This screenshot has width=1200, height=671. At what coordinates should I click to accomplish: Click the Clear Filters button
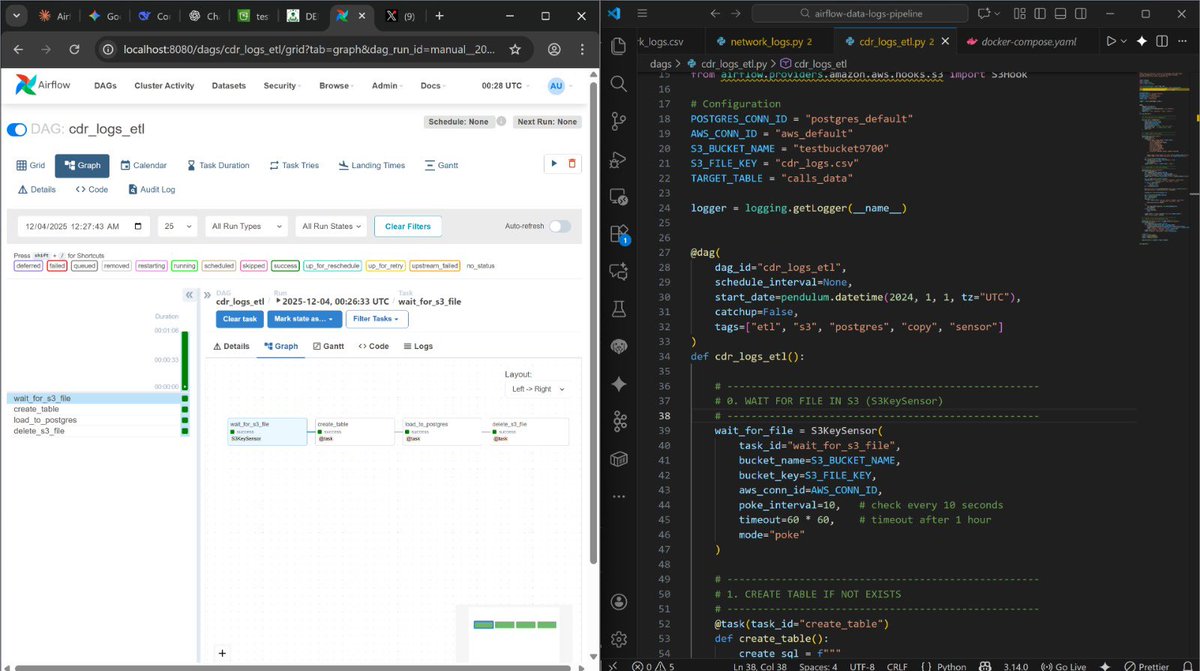click(x=407, y=226)
